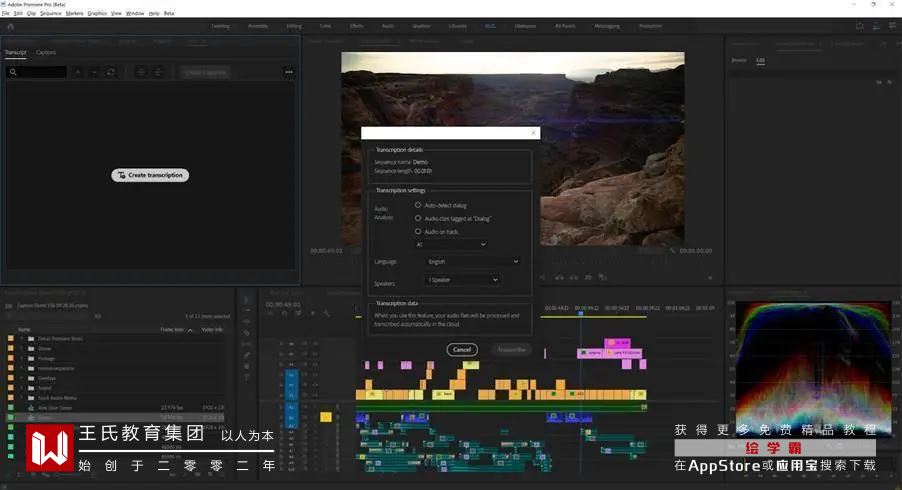The image size is (902, 490).
Task: Switch to the Color workspace
Action: point(325,26)
